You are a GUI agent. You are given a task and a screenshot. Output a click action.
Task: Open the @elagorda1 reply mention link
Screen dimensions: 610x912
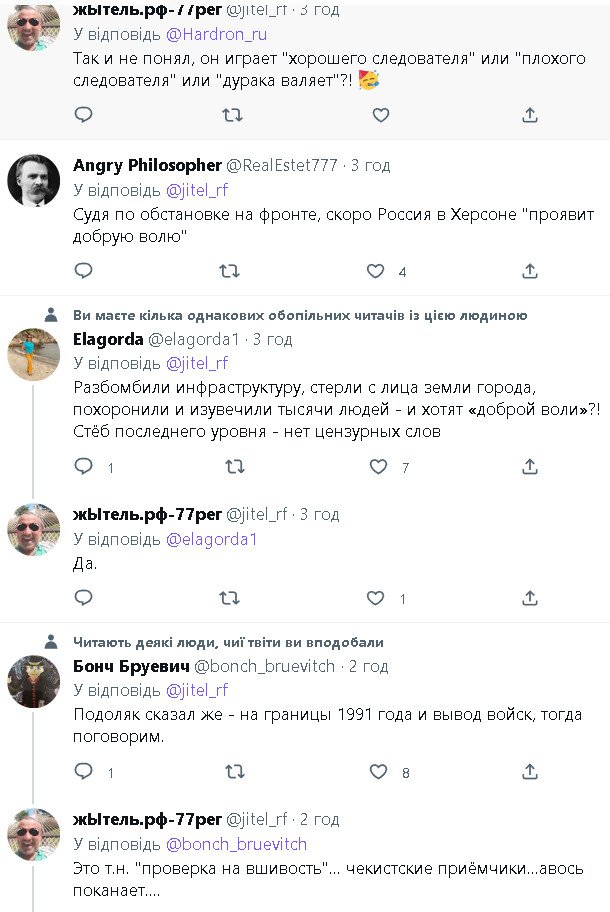211,539
